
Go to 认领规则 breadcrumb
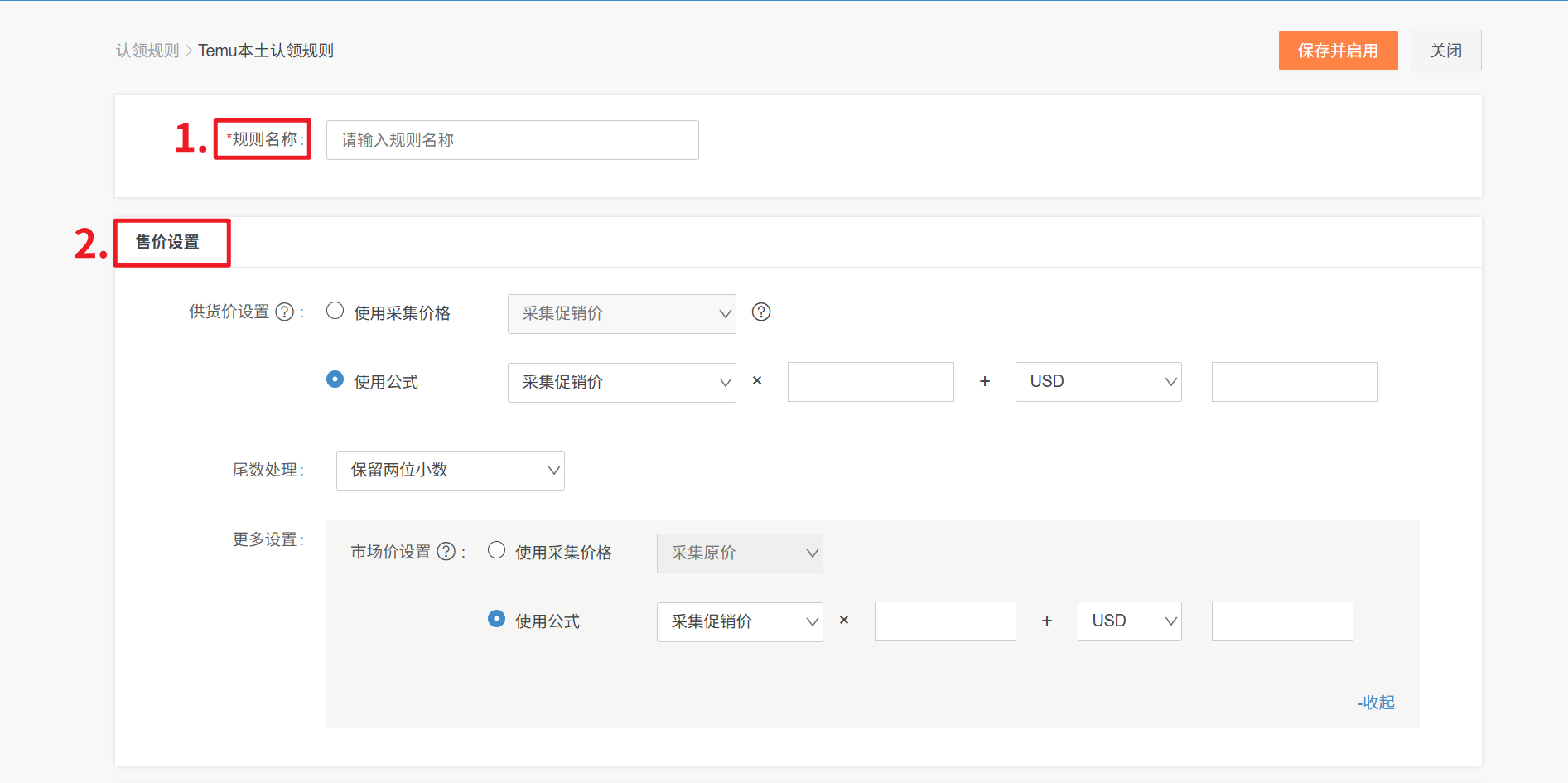click(x=147, y=51)
